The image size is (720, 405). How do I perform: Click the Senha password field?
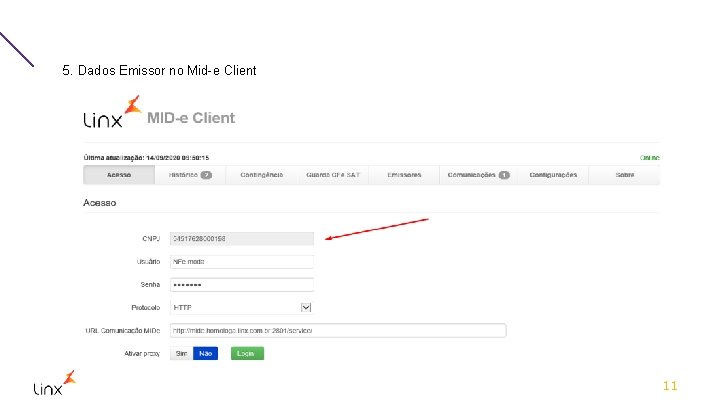[242, 285]
